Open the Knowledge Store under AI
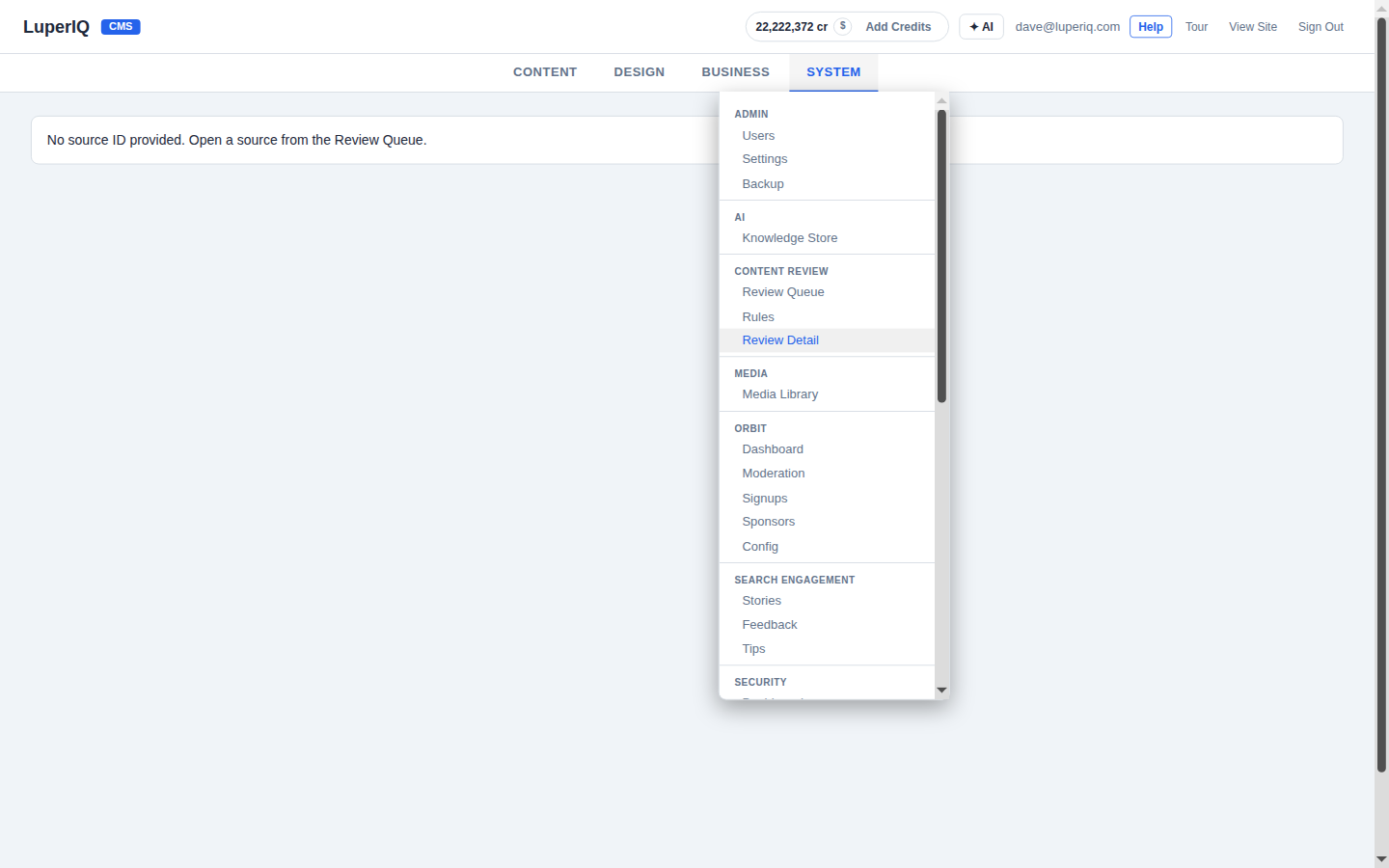The width and height of the screenshot is (1389, 868). pyautogui.click(x=789, y=237)
